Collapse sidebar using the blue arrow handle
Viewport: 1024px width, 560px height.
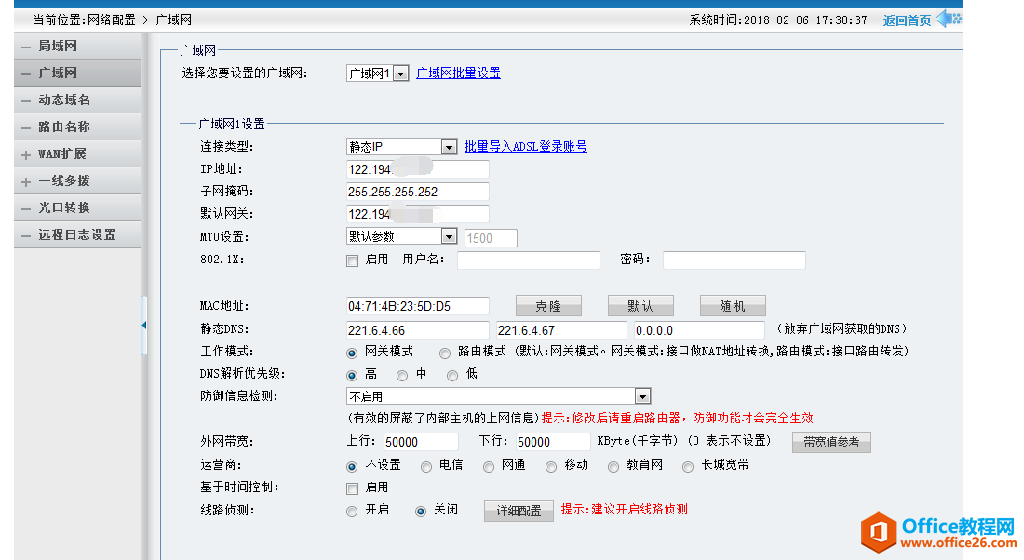tap(143, 325)
